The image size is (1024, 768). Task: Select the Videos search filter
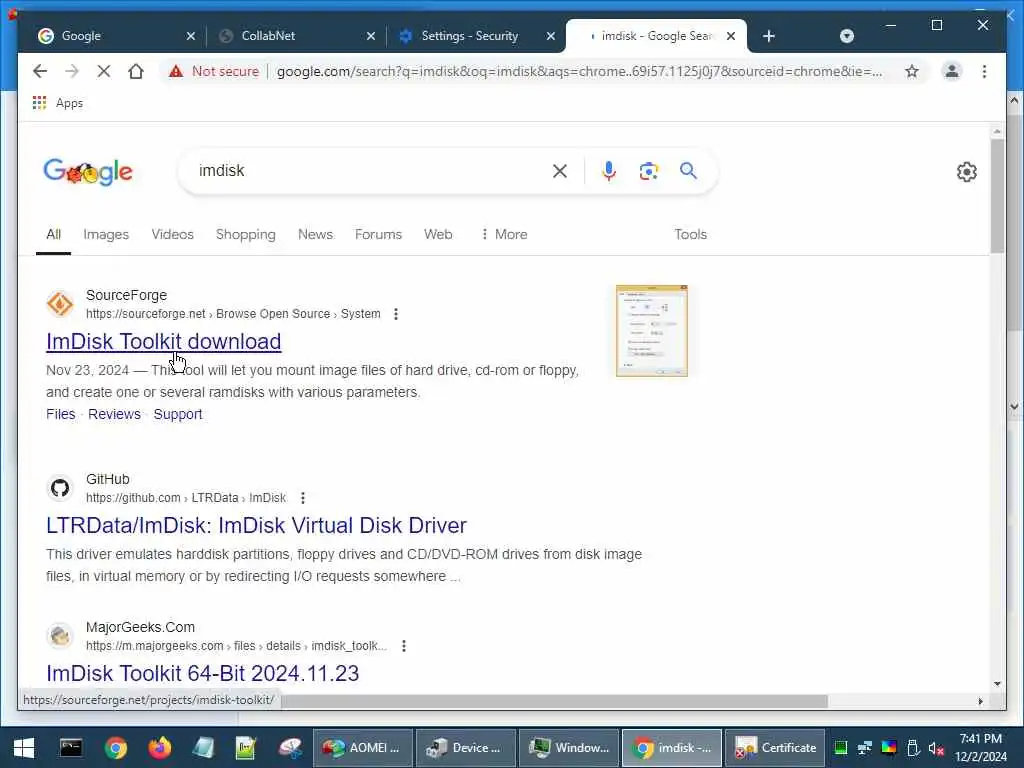[x=172, y=234]
